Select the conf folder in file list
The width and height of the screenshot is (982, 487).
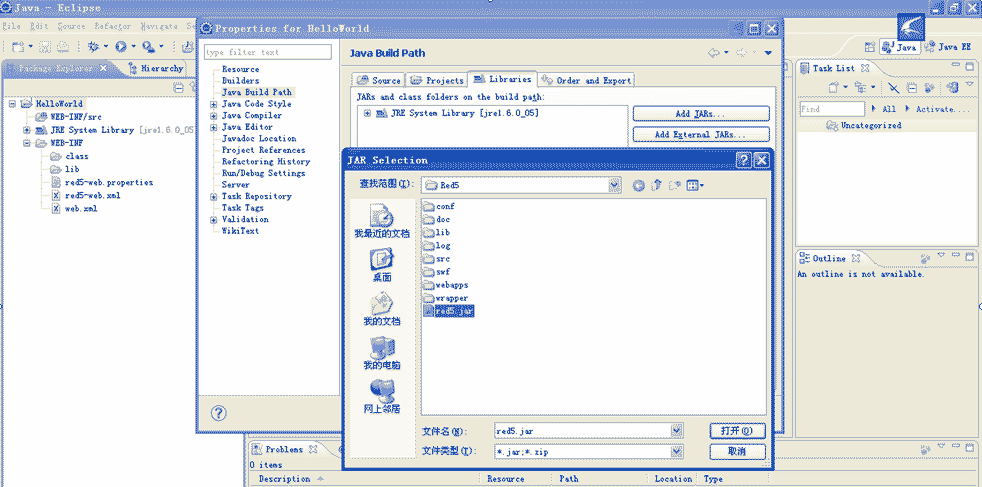click(x=439, y=207)
